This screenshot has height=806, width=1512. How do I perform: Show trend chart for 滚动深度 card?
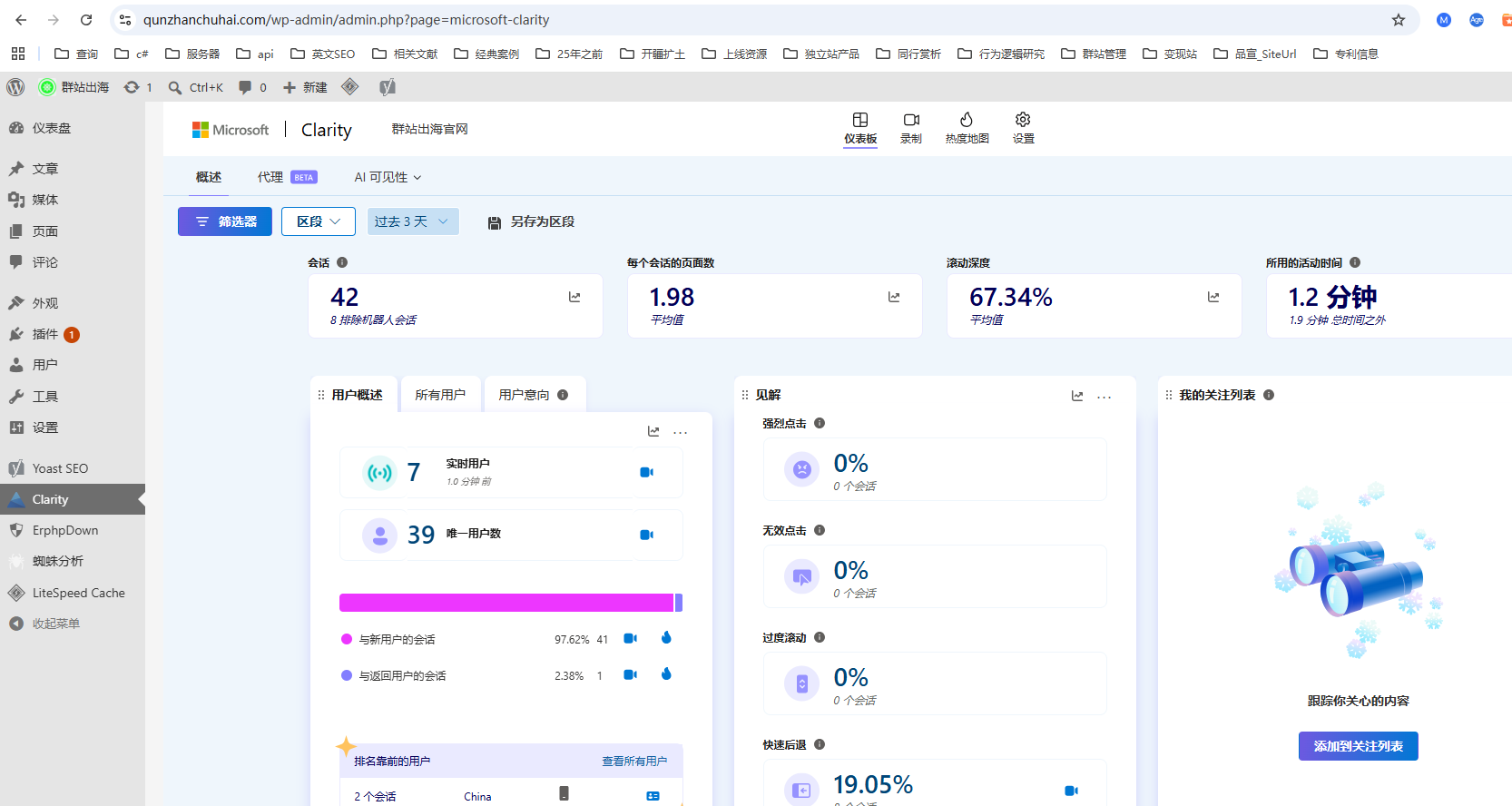click(1213, 297)
